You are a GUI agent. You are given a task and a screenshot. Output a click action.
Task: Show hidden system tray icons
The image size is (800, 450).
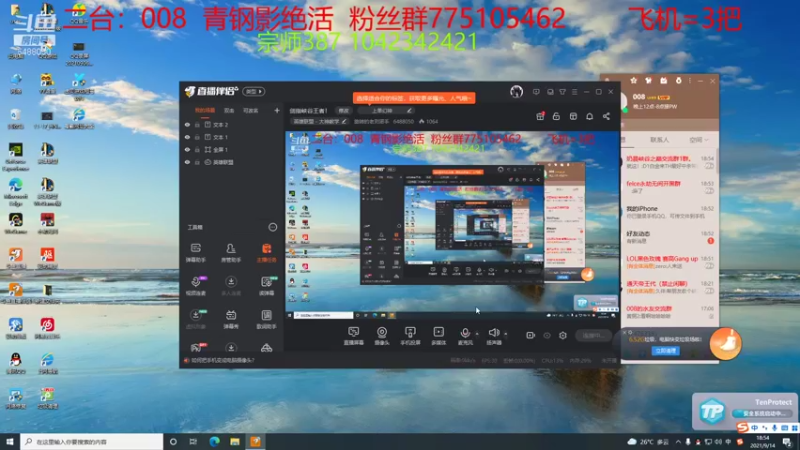point(678,442)
